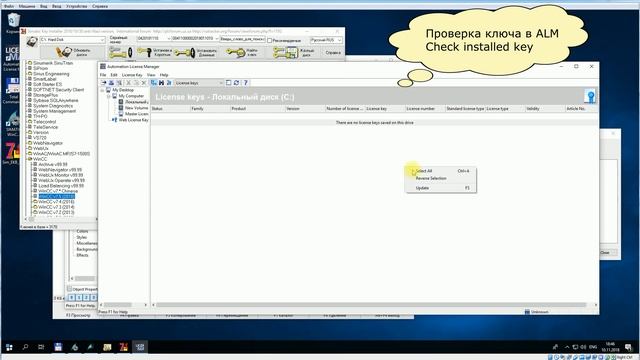The image size is (640, 360).
Task: Click the transfer arrow icon in ALM toolbar
Action: (x=104, y=83)
